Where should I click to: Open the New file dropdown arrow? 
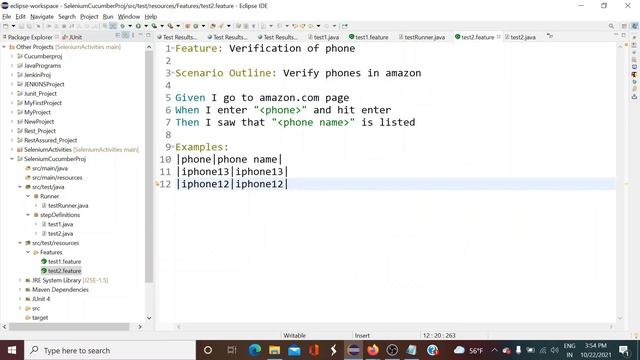point(13,26)
